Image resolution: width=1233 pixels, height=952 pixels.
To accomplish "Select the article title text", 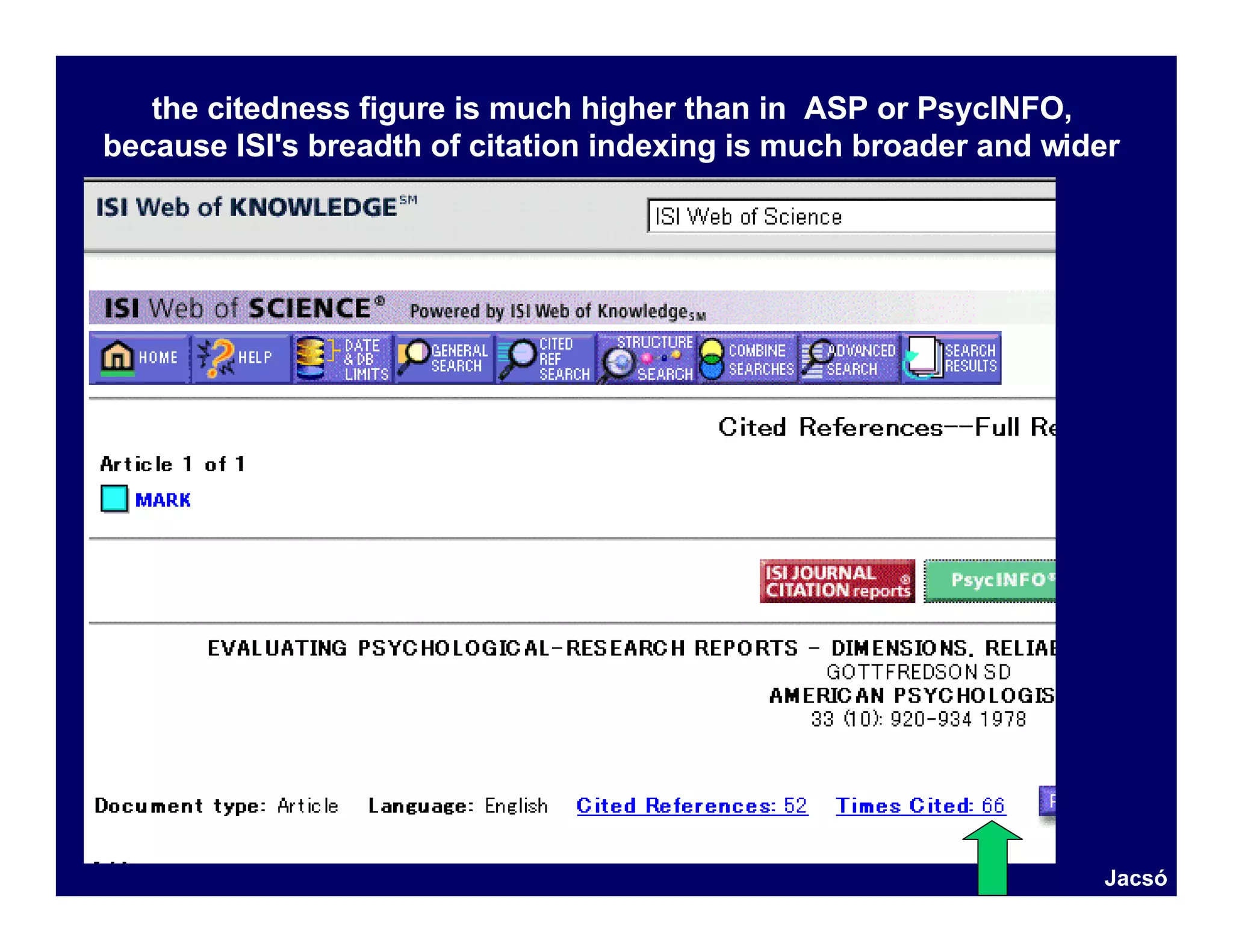I will 631,648.
